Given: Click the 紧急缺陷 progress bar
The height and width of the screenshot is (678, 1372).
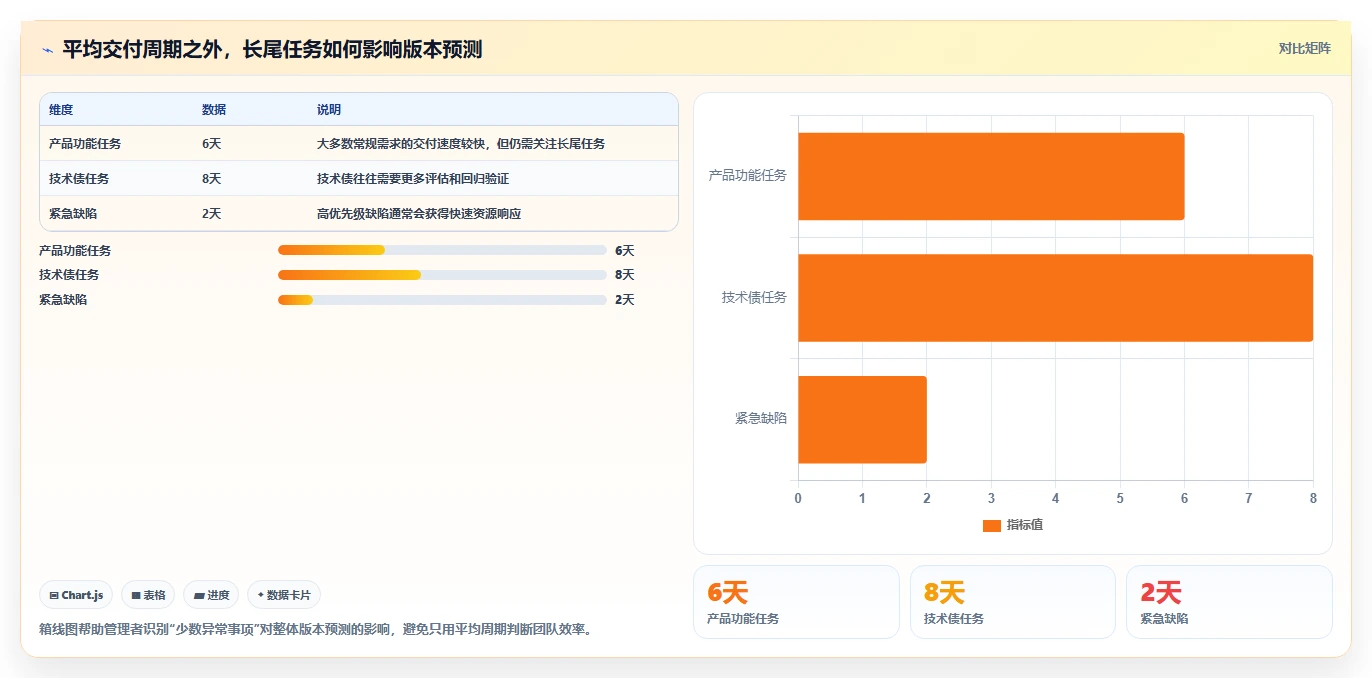Looking at the screenshot, I should click(442, 300).
